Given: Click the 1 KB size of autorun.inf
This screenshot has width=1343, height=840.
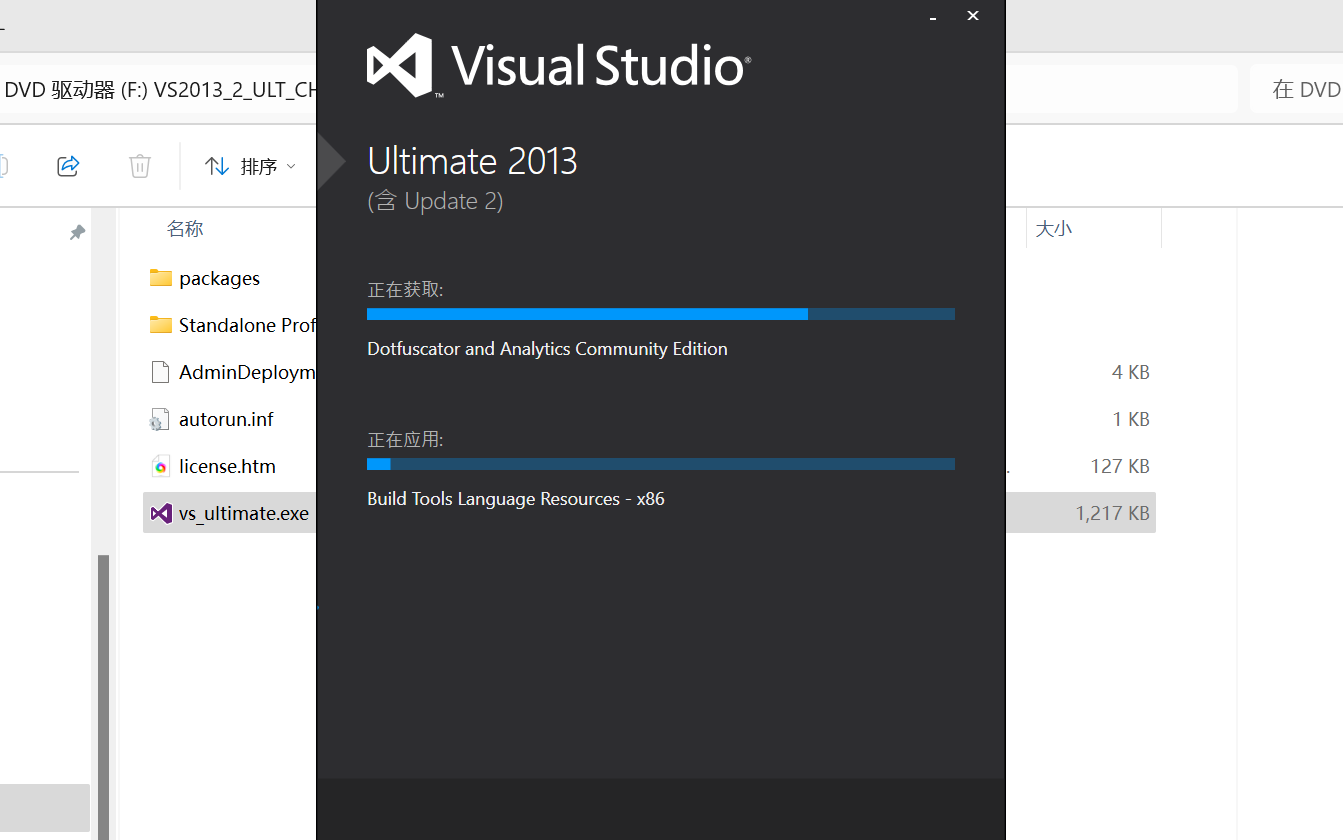Looking at the screenshot, I should (1131, 419).
